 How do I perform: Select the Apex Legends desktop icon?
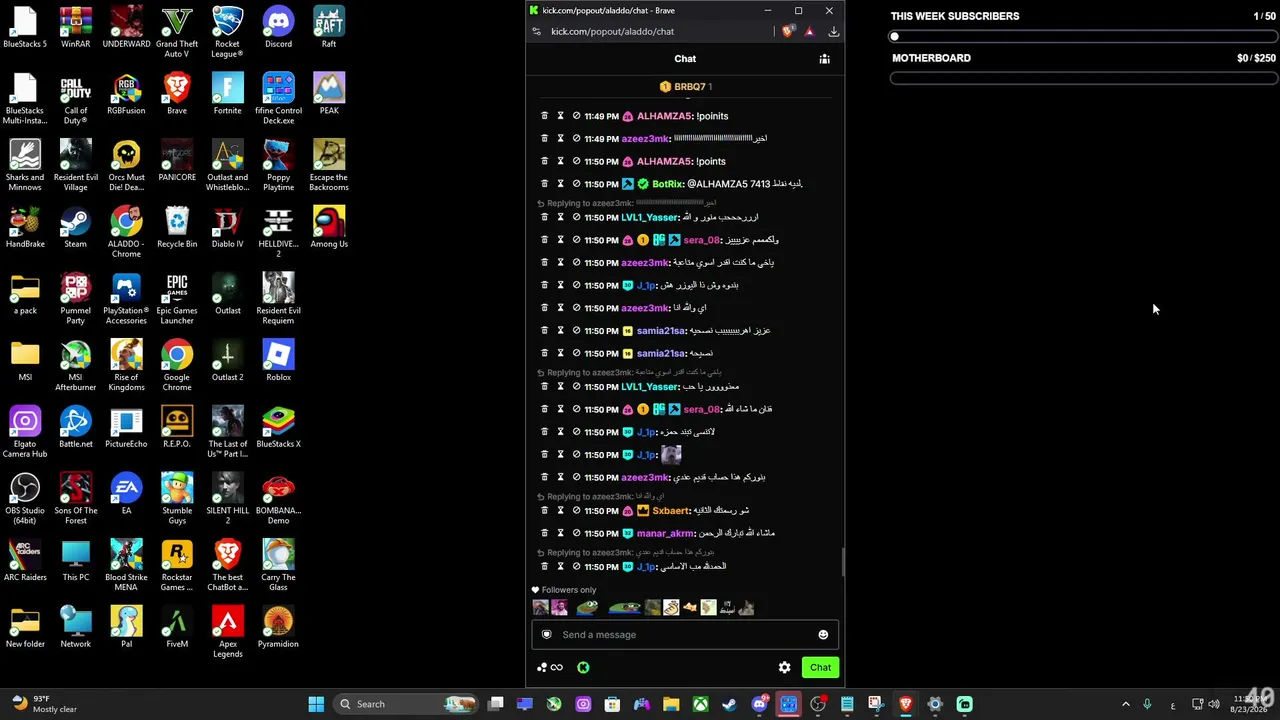227,633
